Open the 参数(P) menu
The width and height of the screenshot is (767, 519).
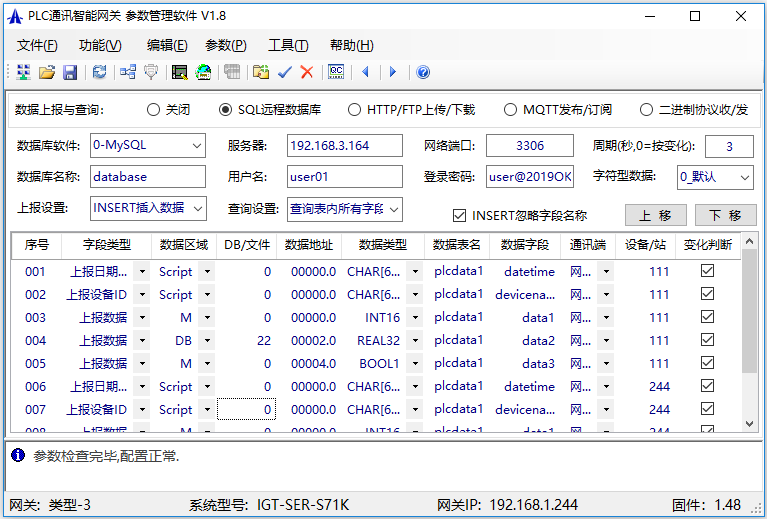[x=226, y=45]
